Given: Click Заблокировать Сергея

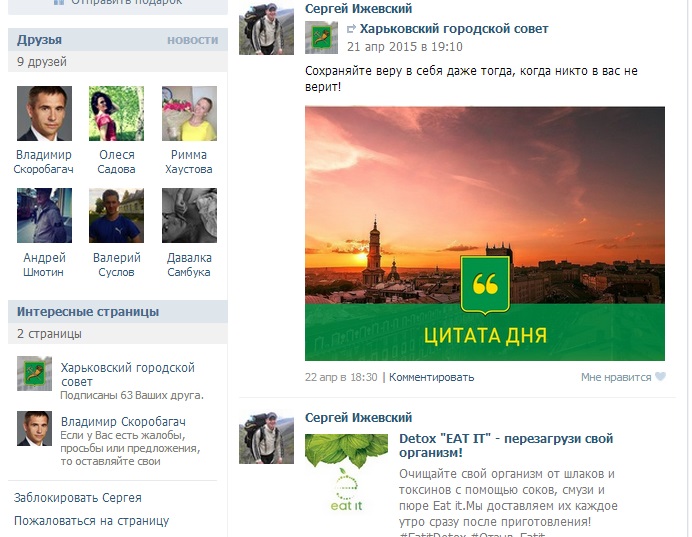Looking at the screenshot, I should click(x=78, y=498).
